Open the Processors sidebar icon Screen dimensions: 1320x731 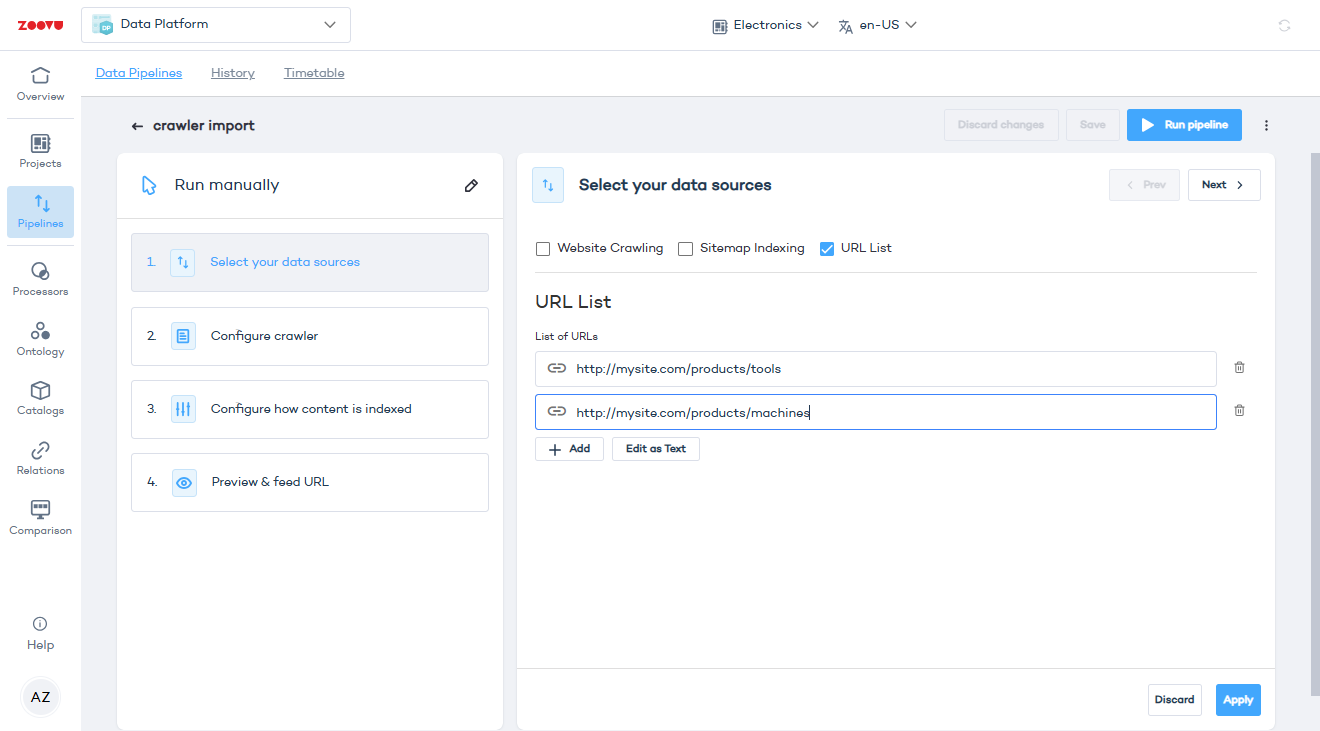click(40, 279)
